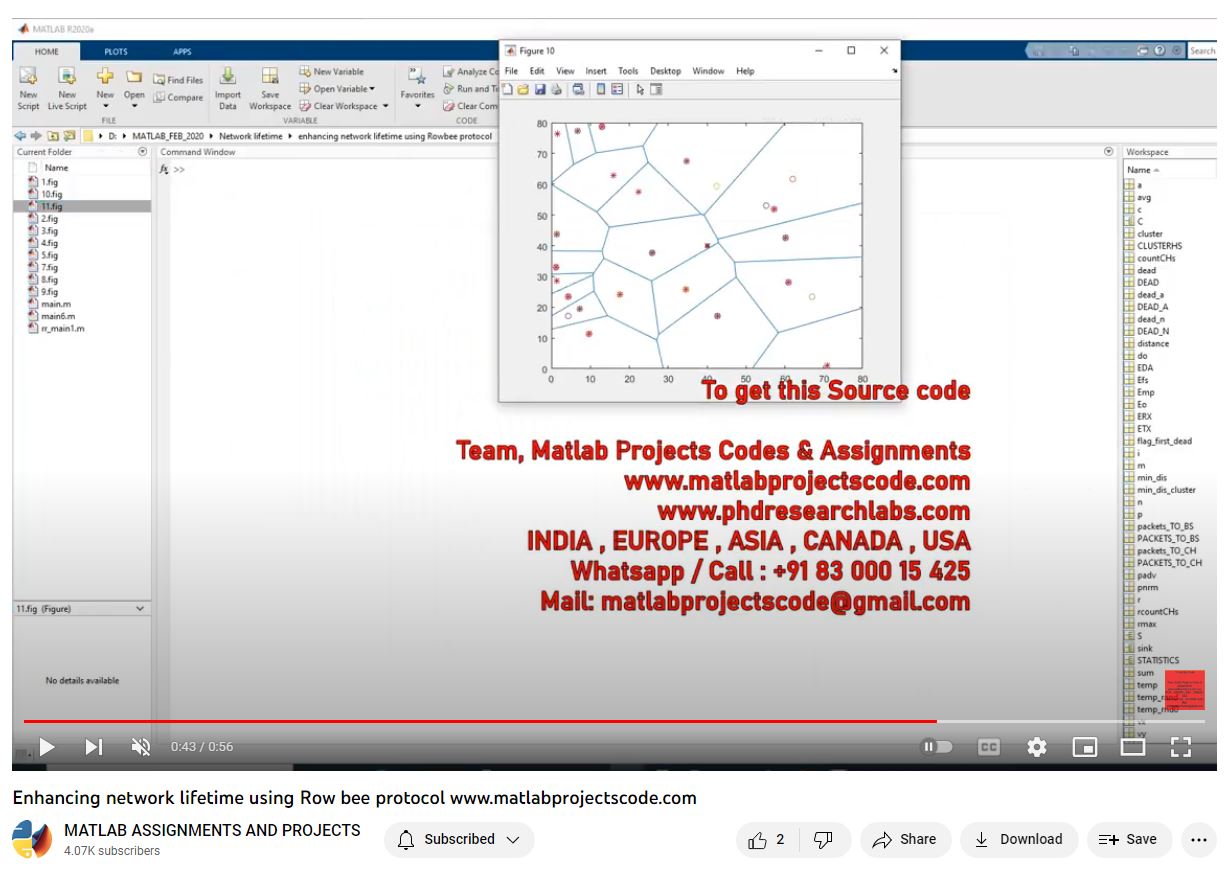1231x873 pixels.
Task: Skip to the next video
Action: pos(93,747)
